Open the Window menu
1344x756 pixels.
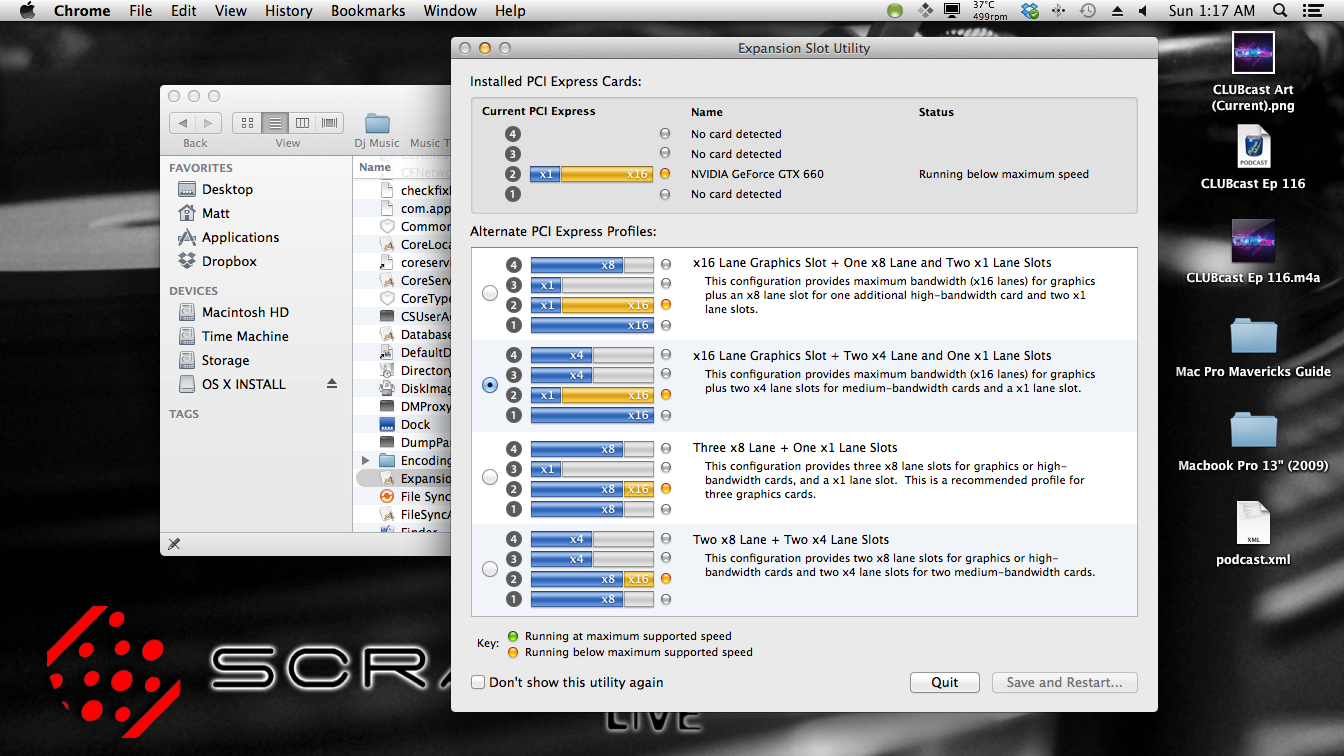pos(450,11)
